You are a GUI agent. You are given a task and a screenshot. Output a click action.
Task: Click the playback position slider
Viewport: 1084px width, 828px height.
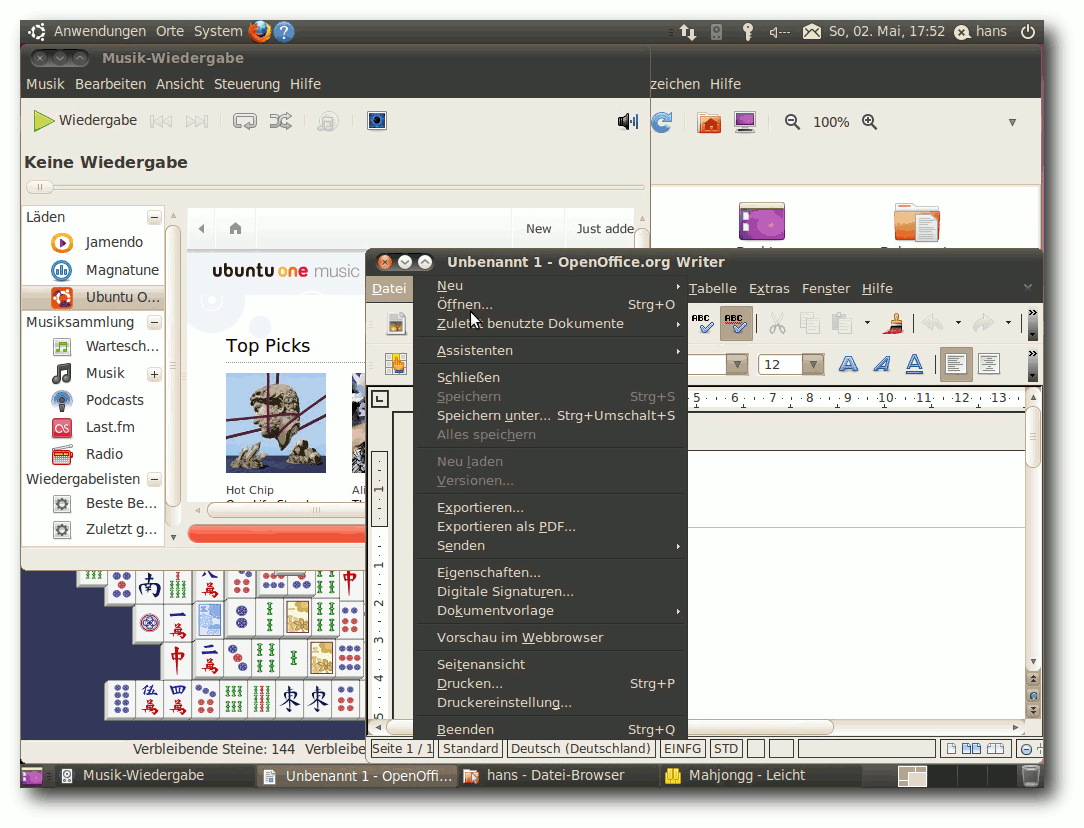40,187
